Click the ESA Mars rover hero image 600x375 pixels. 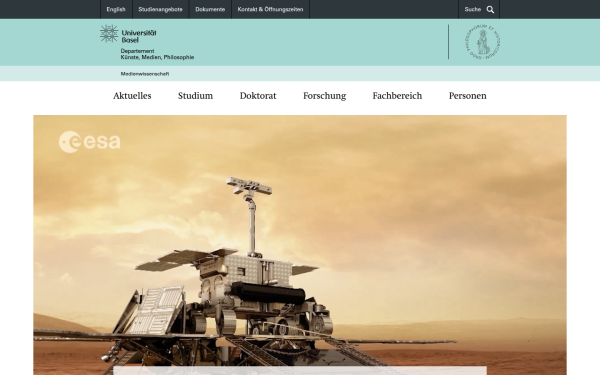click(x=300, y=245)
